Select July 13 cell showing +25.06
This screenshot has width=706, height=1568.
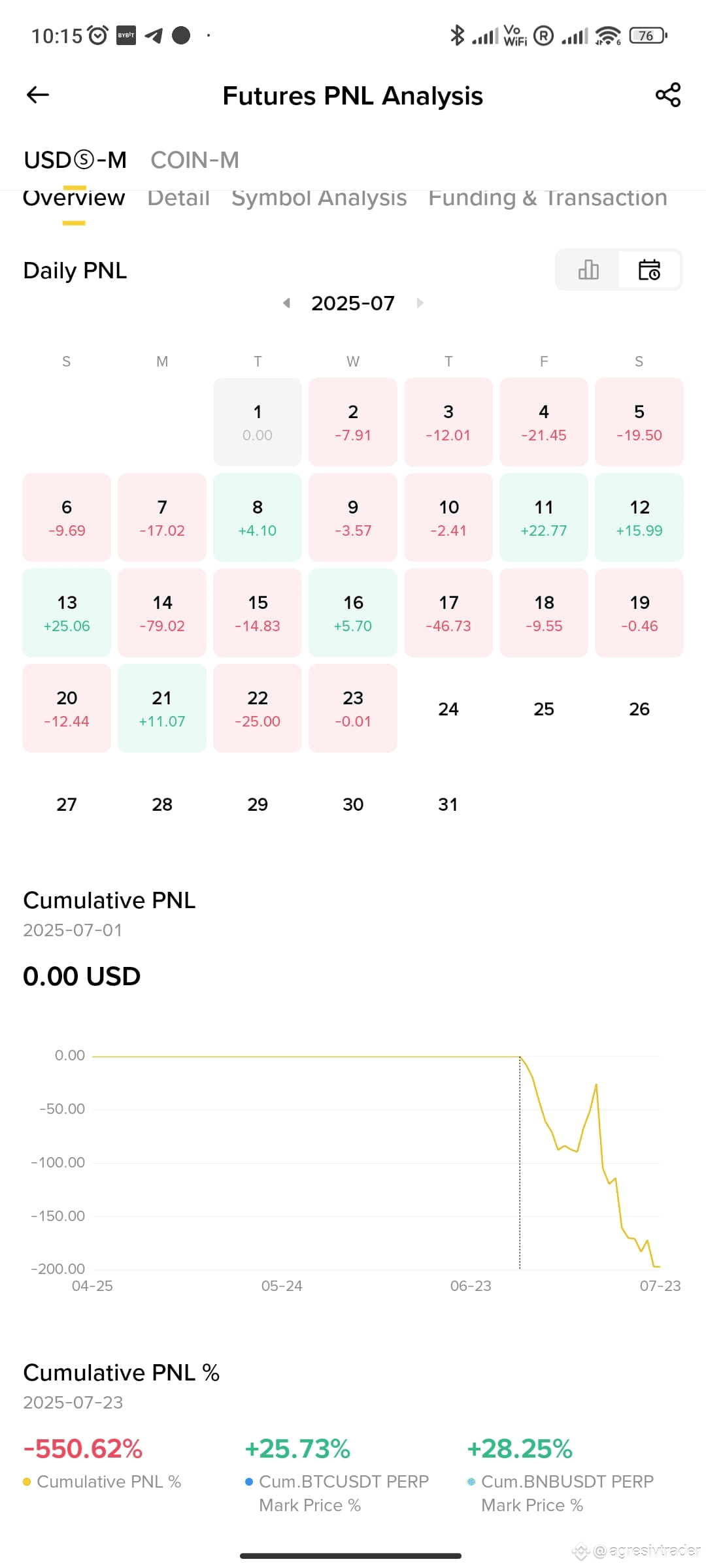coord(67,613)
